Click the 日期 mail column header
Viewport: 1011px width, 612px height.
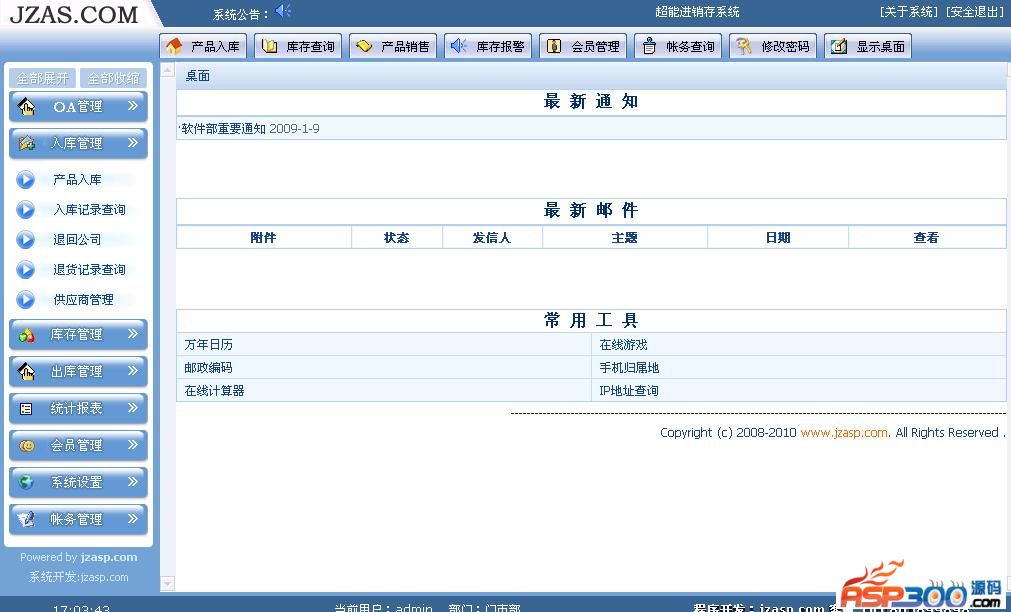point(778,237)
